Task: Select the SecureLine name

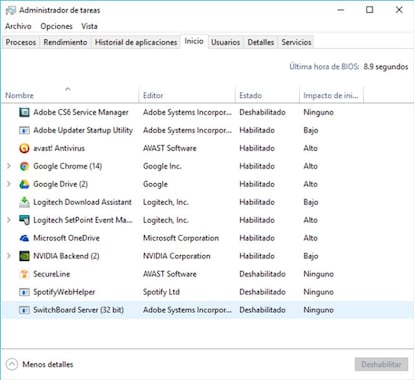Action: pos(52,274)
